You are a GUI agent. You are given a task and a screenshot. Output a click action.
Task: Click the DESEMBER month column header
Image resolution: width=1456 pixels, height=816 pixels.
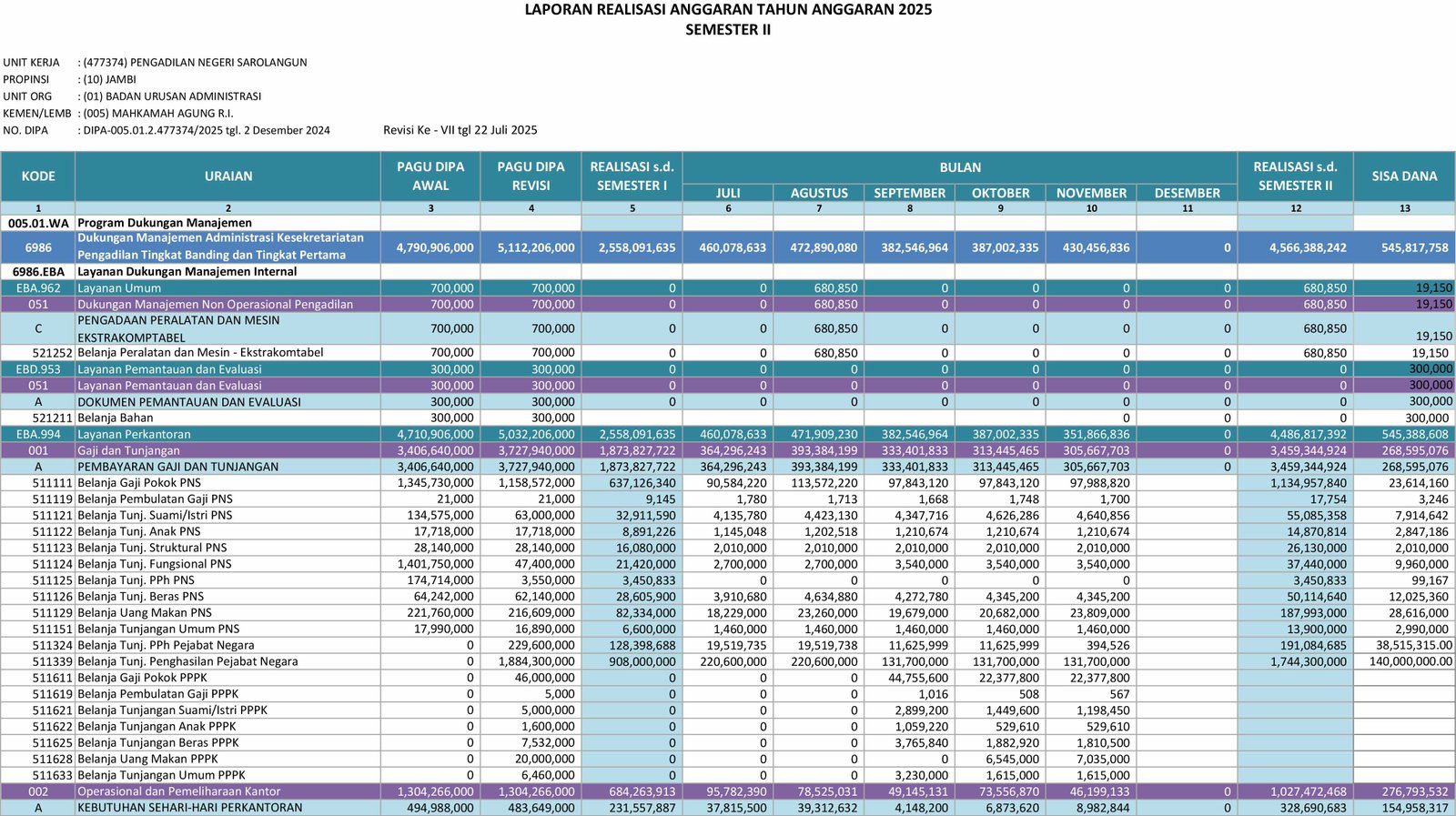1187,193
